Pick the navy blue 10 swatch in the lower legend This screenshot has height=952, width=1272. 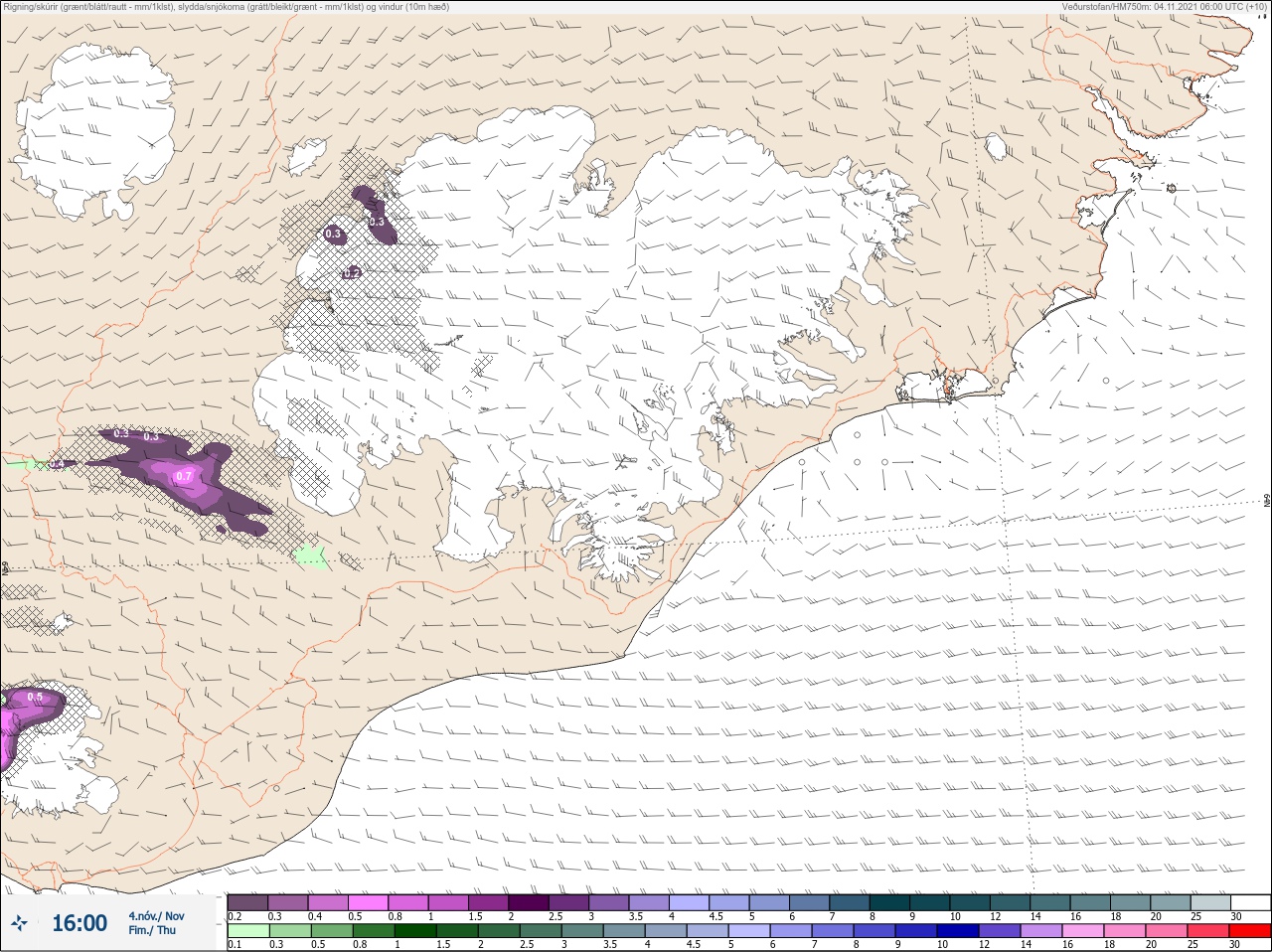(957, 931)
